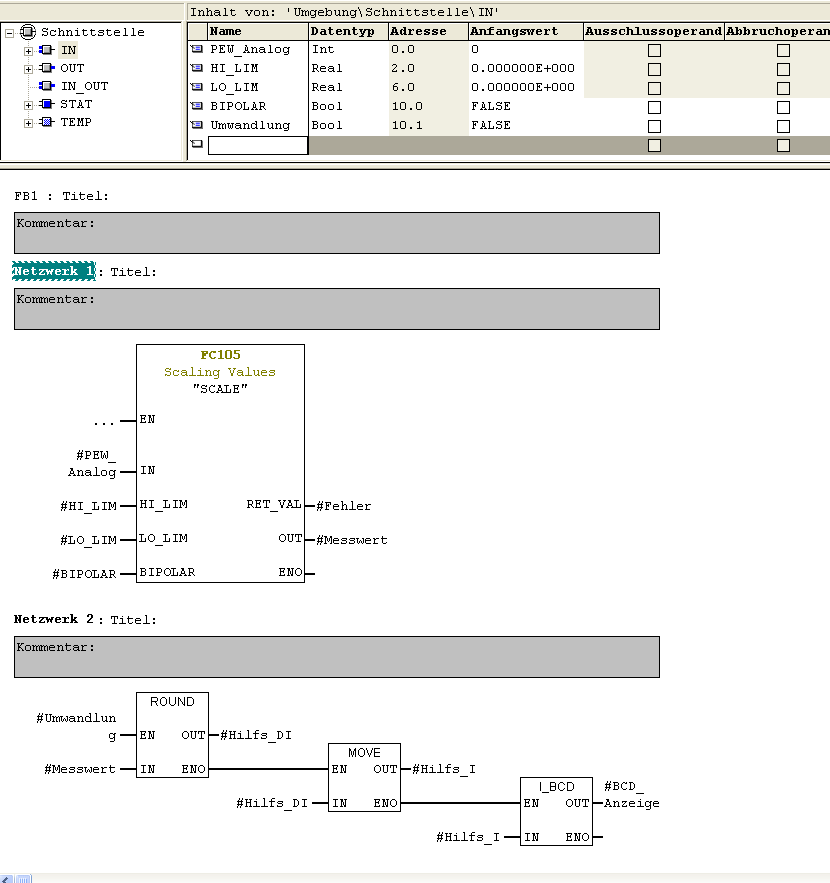Click the Netzwerk 1 Kommentar box

coord(337,309)
